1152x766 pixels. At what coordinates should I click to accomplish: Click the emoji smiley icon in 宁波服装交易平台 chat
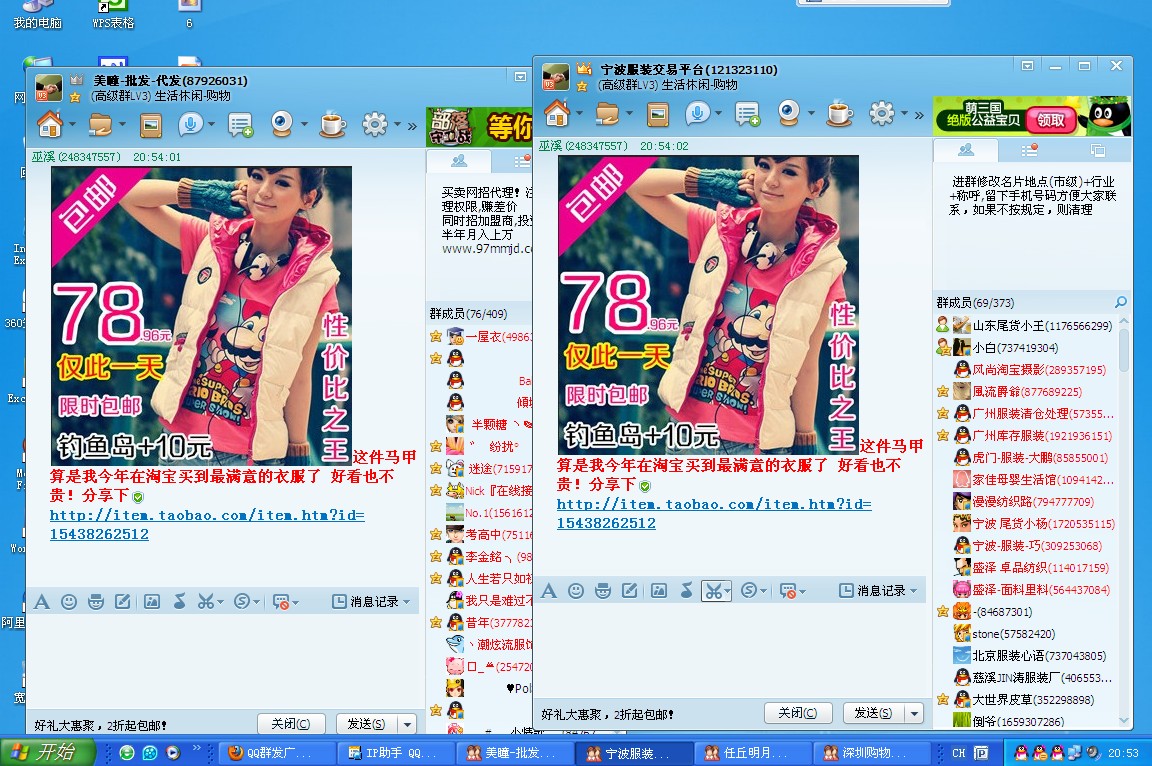(576, 591)
